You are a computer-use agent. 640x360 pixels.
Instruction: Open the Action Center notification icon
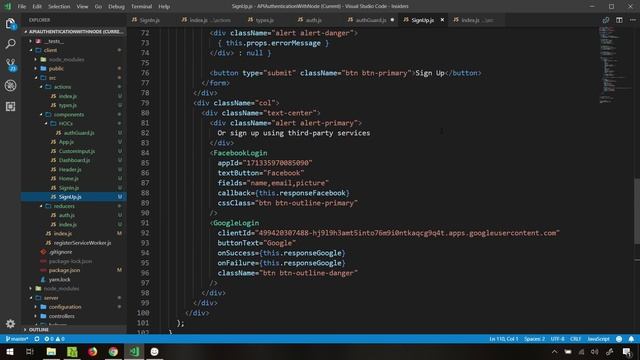coord(627,352)
